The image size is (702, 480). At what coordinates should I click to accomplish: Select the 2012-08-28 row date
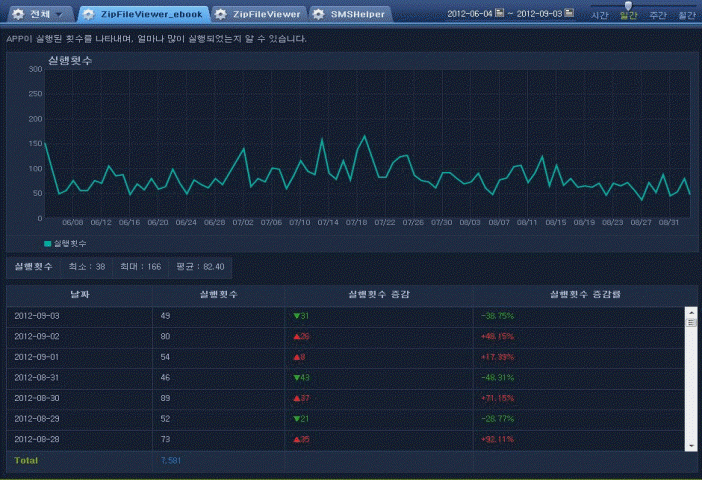(37, 440)
